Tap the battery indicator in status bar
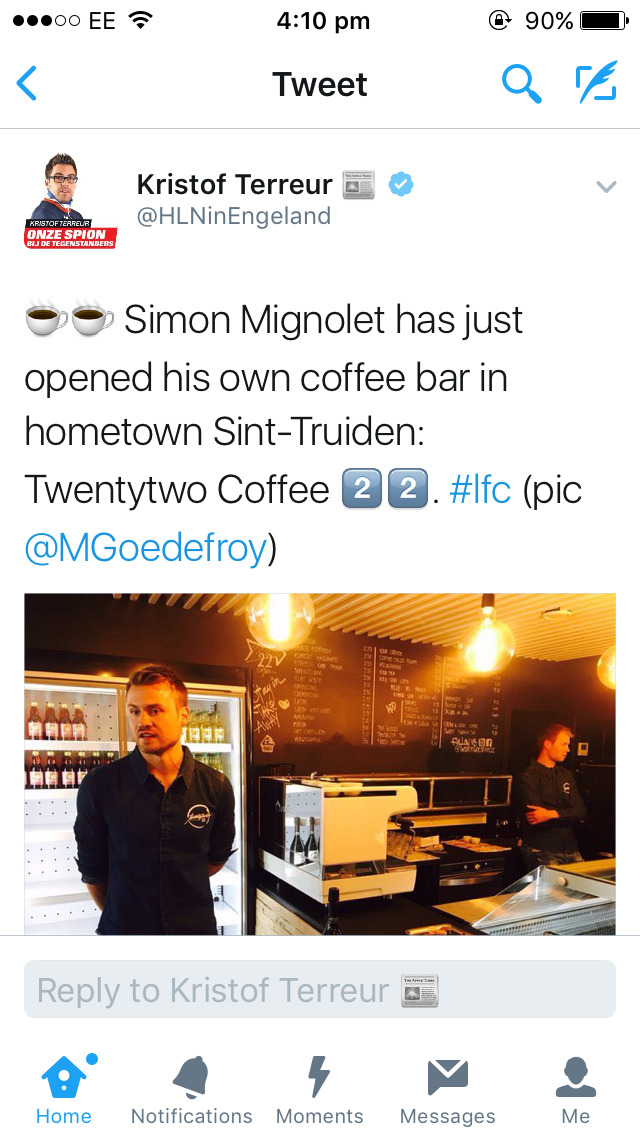Screen dimensions: 640x1136 [x=604, y=20]
